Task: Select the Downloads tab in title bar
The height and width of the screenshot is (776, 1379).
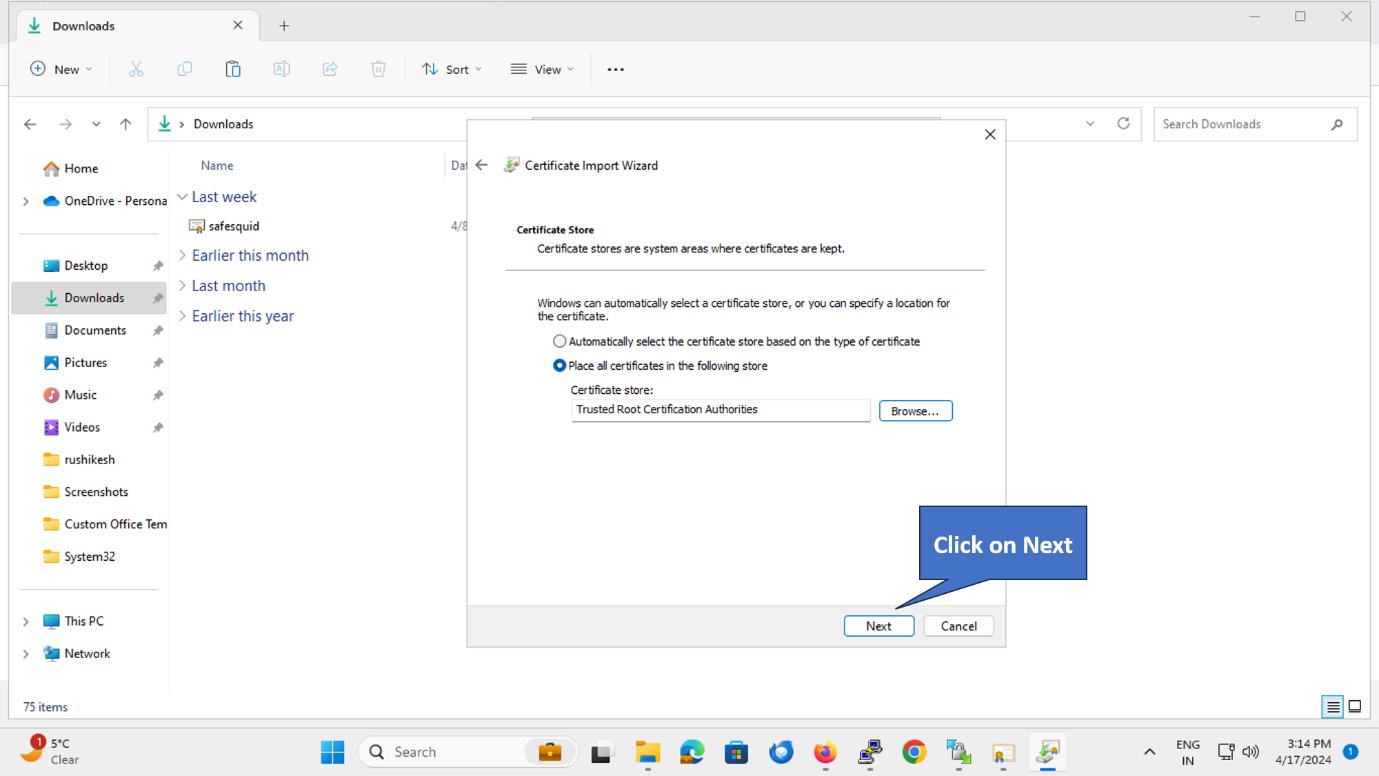Action: 136,26
